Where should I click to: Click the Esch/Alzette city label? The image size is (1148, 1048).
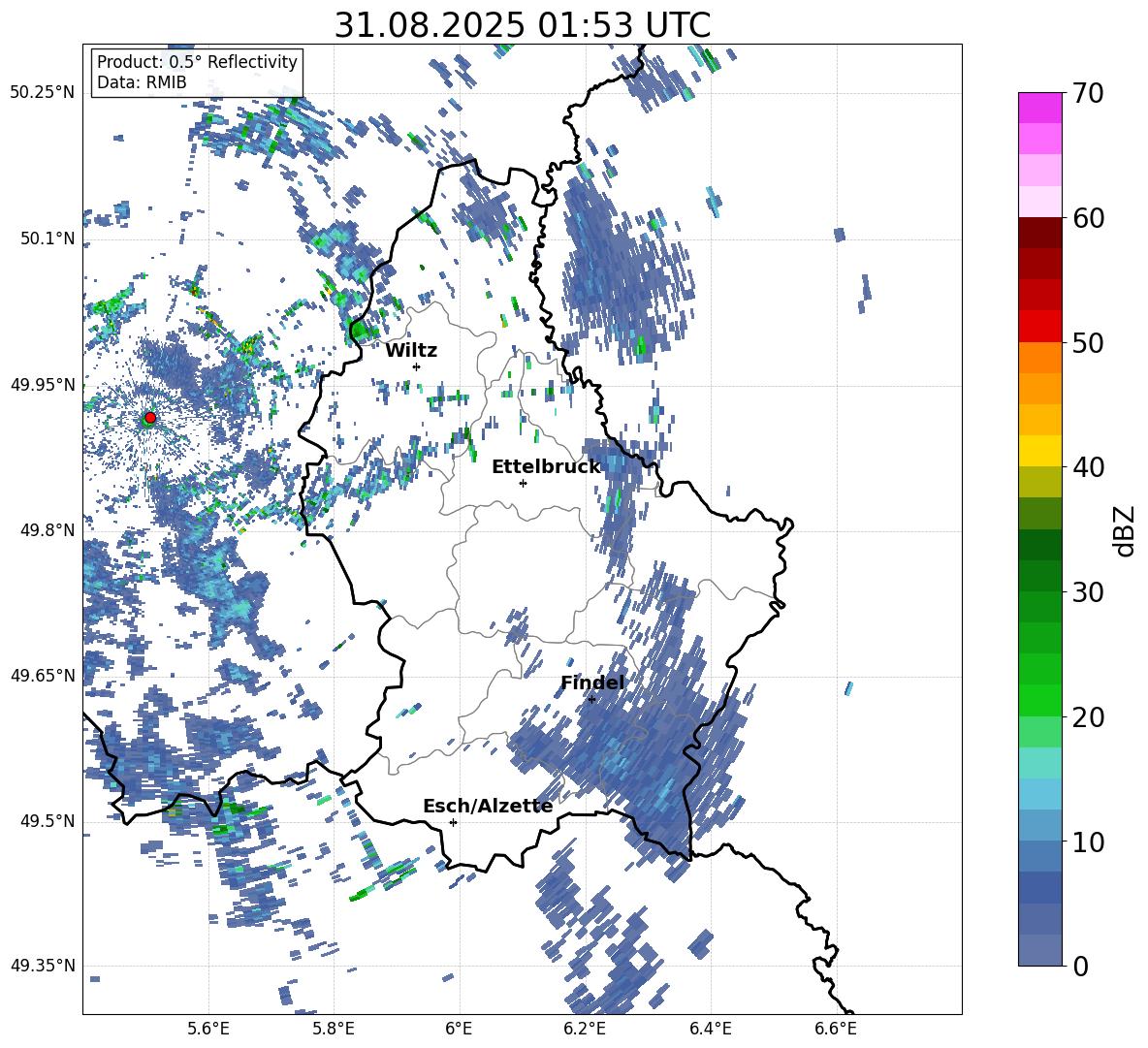pos(488,806)
